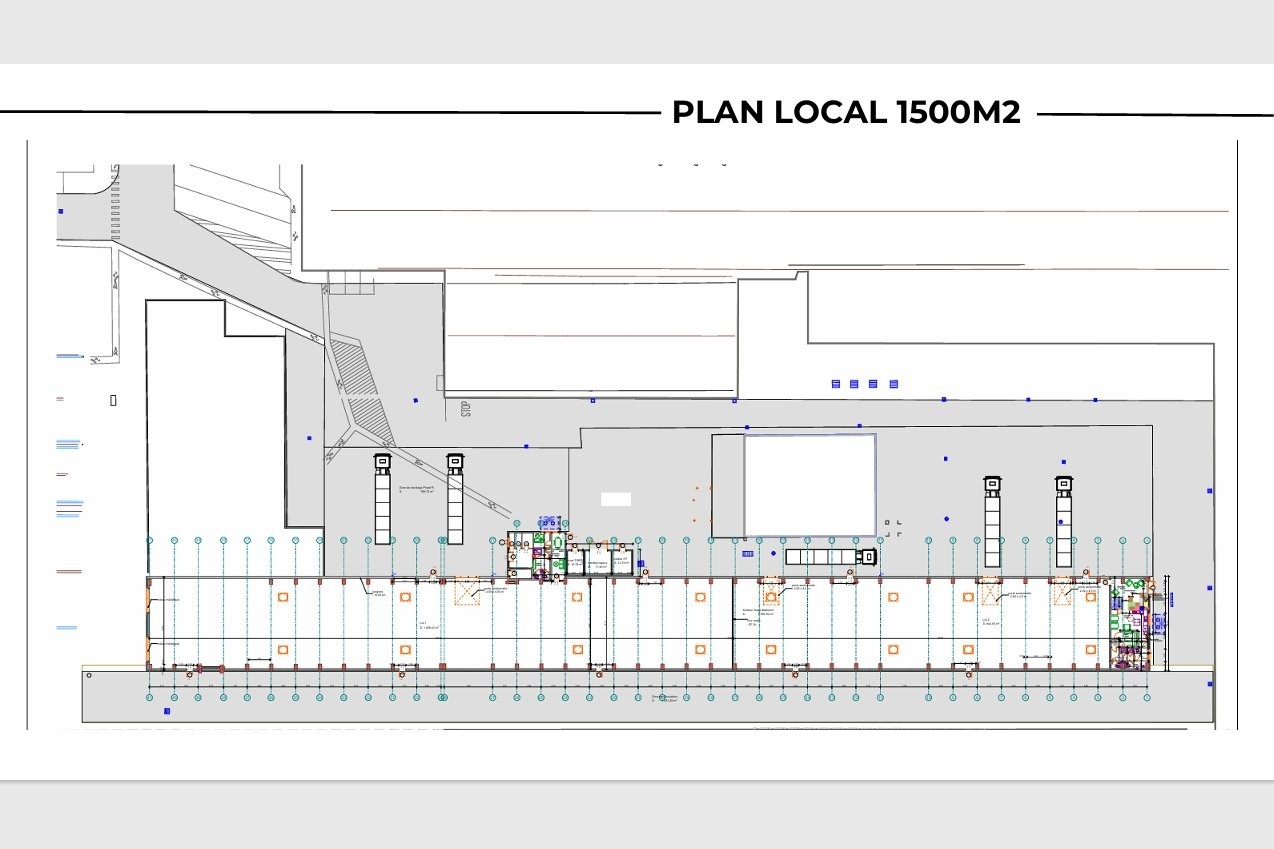
Task: Click the four corner bracket marks near white rectangle
Action: (x=892, y=528)
